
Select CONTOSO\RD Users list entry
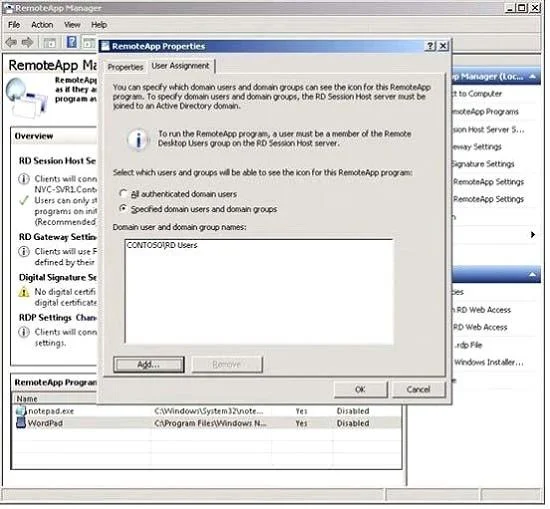pos(162,245)
